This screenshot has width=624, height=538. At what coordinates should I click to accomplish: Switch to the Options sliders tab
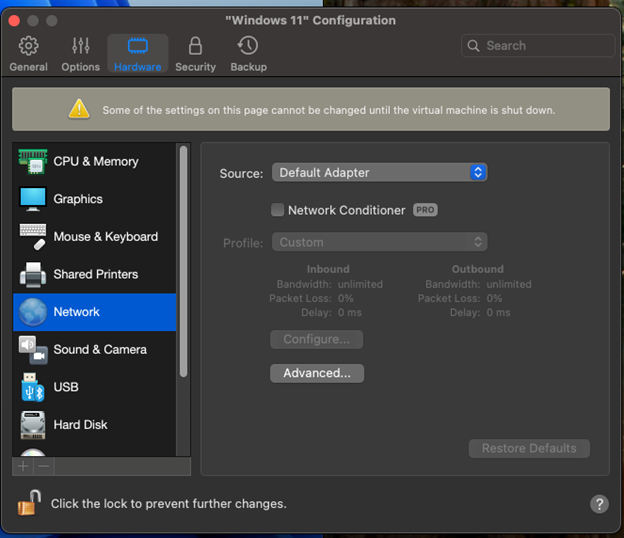80,54
